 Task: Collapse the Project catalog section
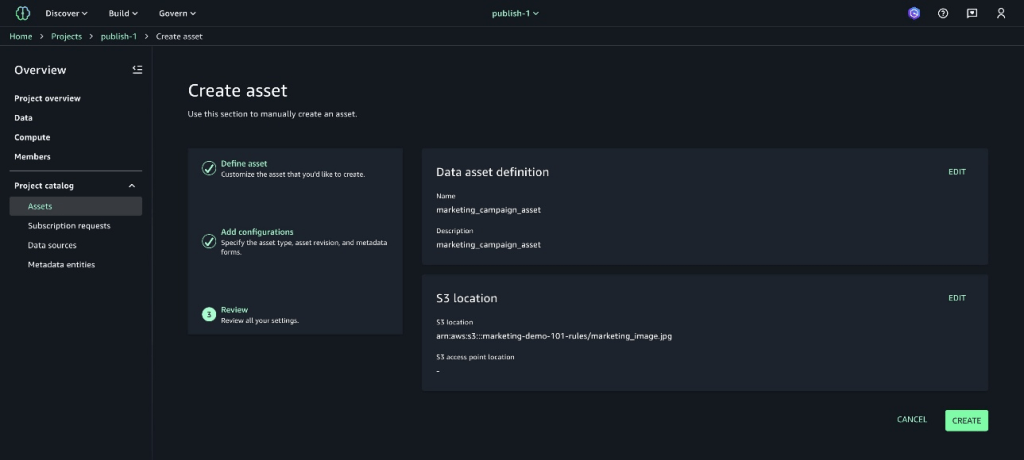tap(131, 186)
